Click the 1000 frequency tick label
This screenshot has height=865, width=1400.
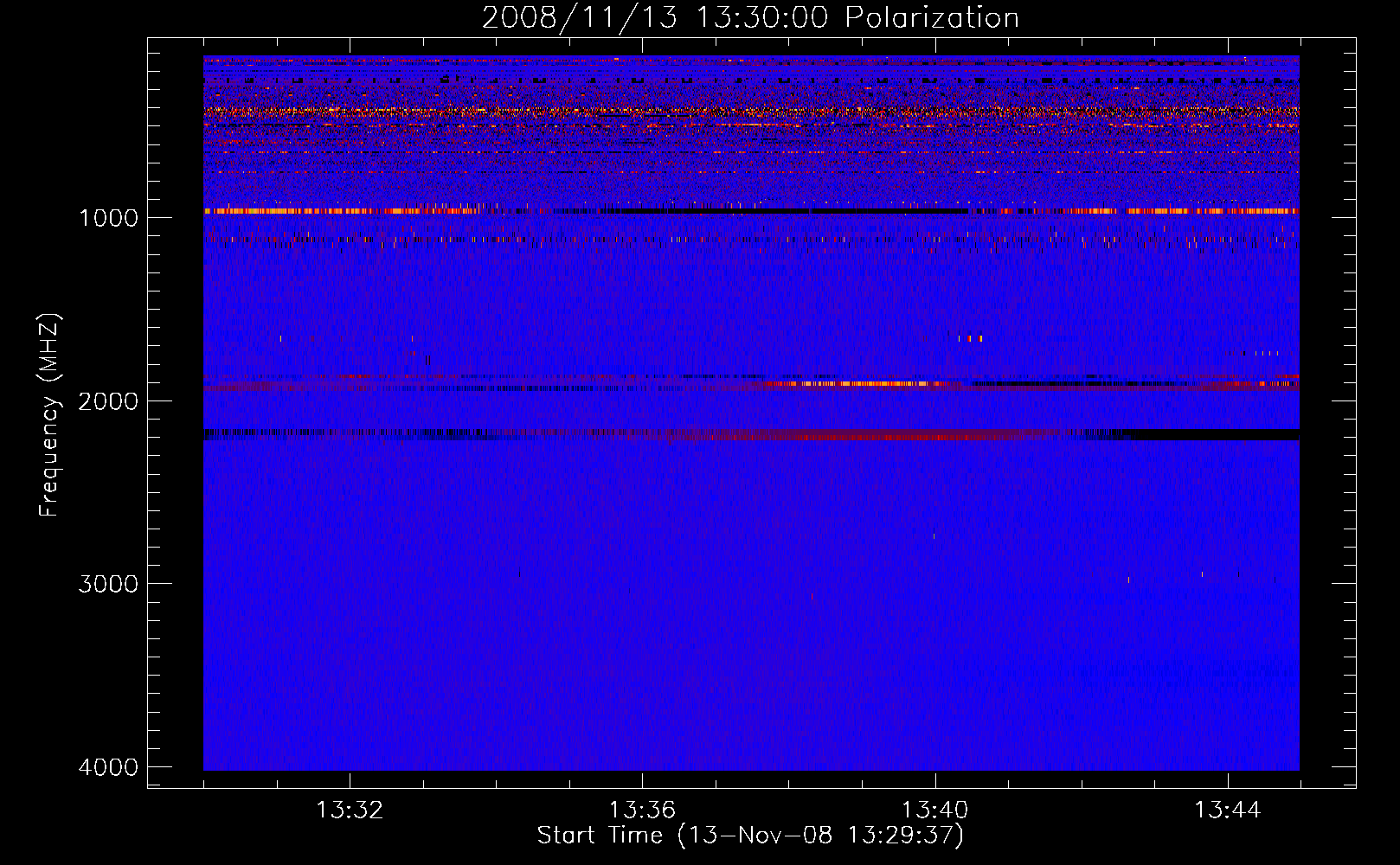point(108,218)
